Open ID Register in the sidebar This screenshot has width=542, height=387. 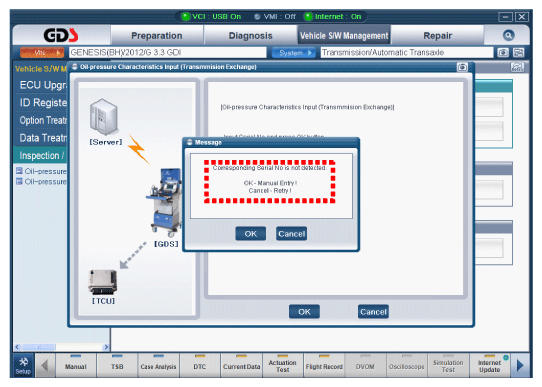pyautogui.click(x=43, y=103)
